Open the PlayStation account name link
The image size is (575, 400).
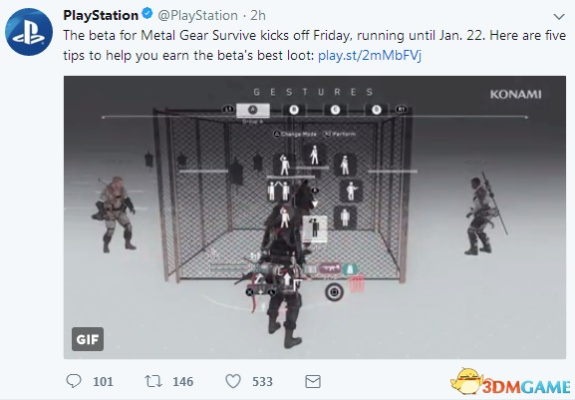[100, 15]
